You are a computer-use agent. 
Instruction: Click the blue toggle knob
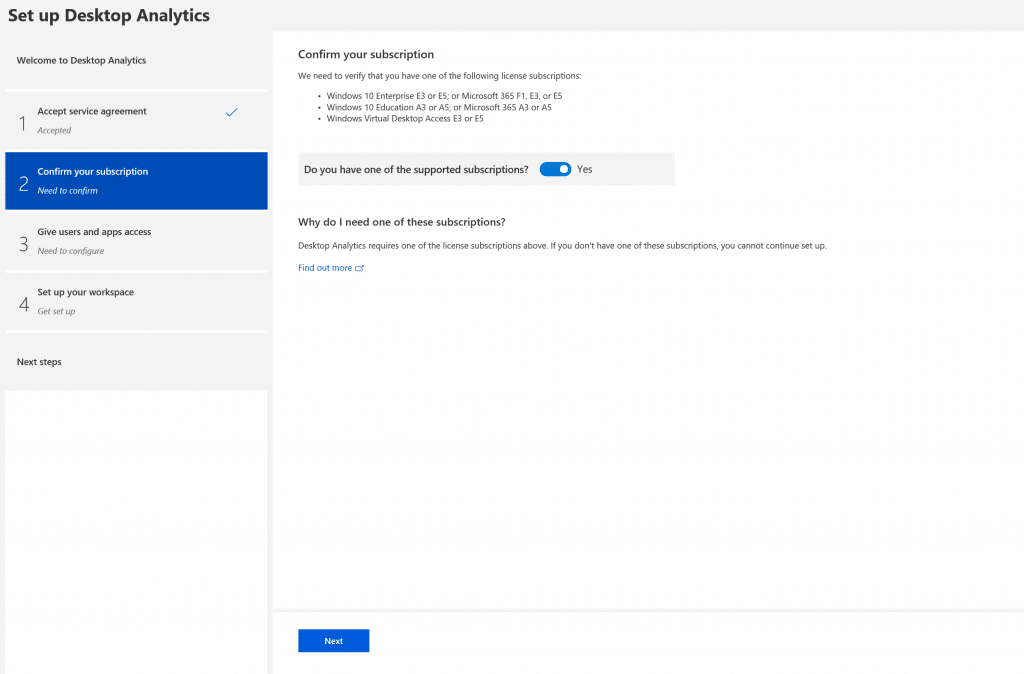pyautogui.click(x=563, y=169)
